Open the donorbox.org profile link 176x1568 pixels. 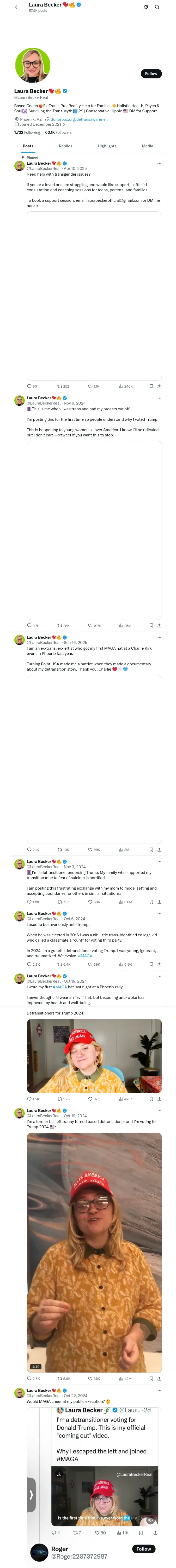click(x=79, y=119)
